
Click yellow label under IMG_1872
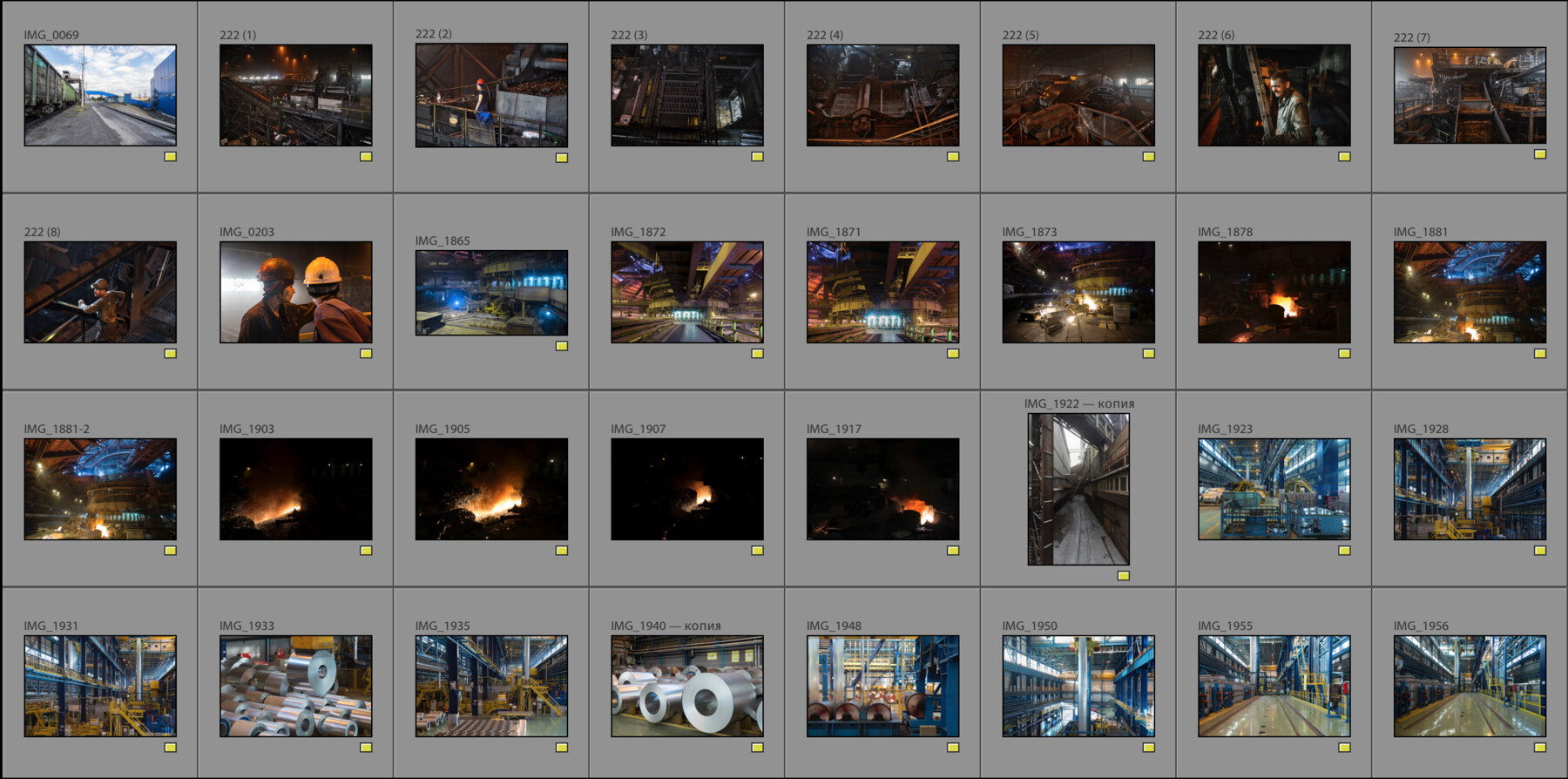[758, 354]
